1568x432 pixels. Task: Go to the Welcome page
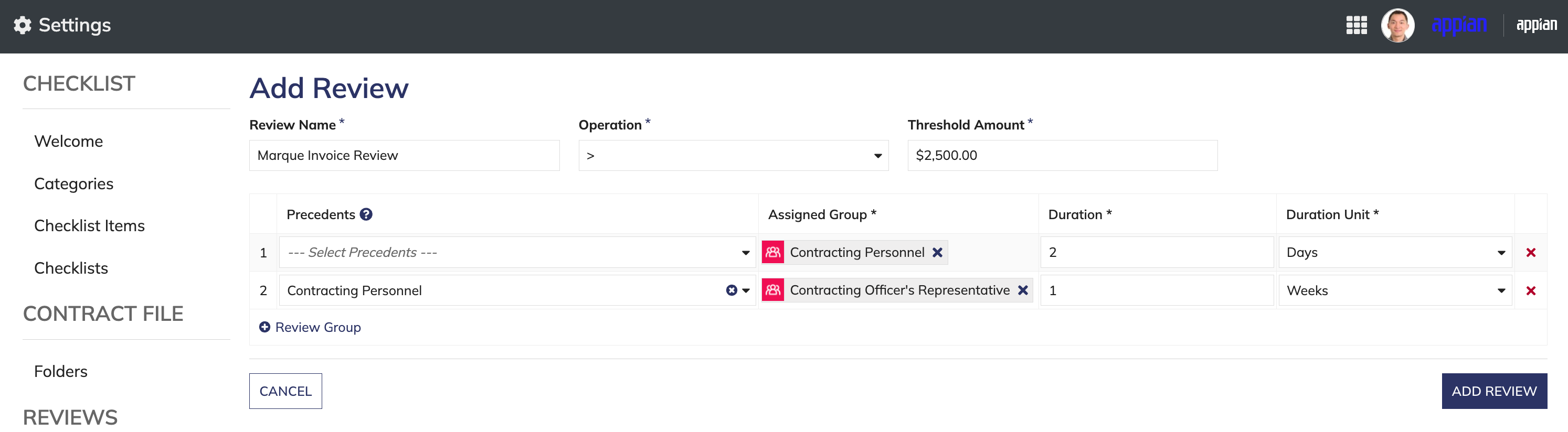click(68, 141)
